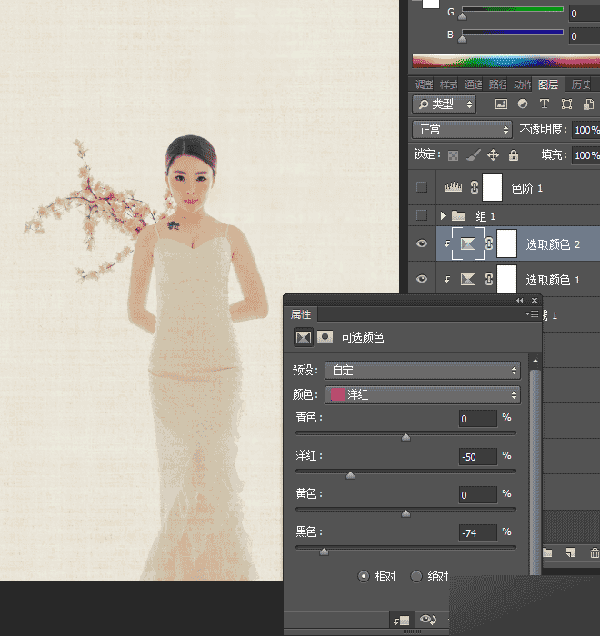This screenshot has height=636, width=600.
Task: Expand the 组 1 group triangle
Action: [443, 216]
